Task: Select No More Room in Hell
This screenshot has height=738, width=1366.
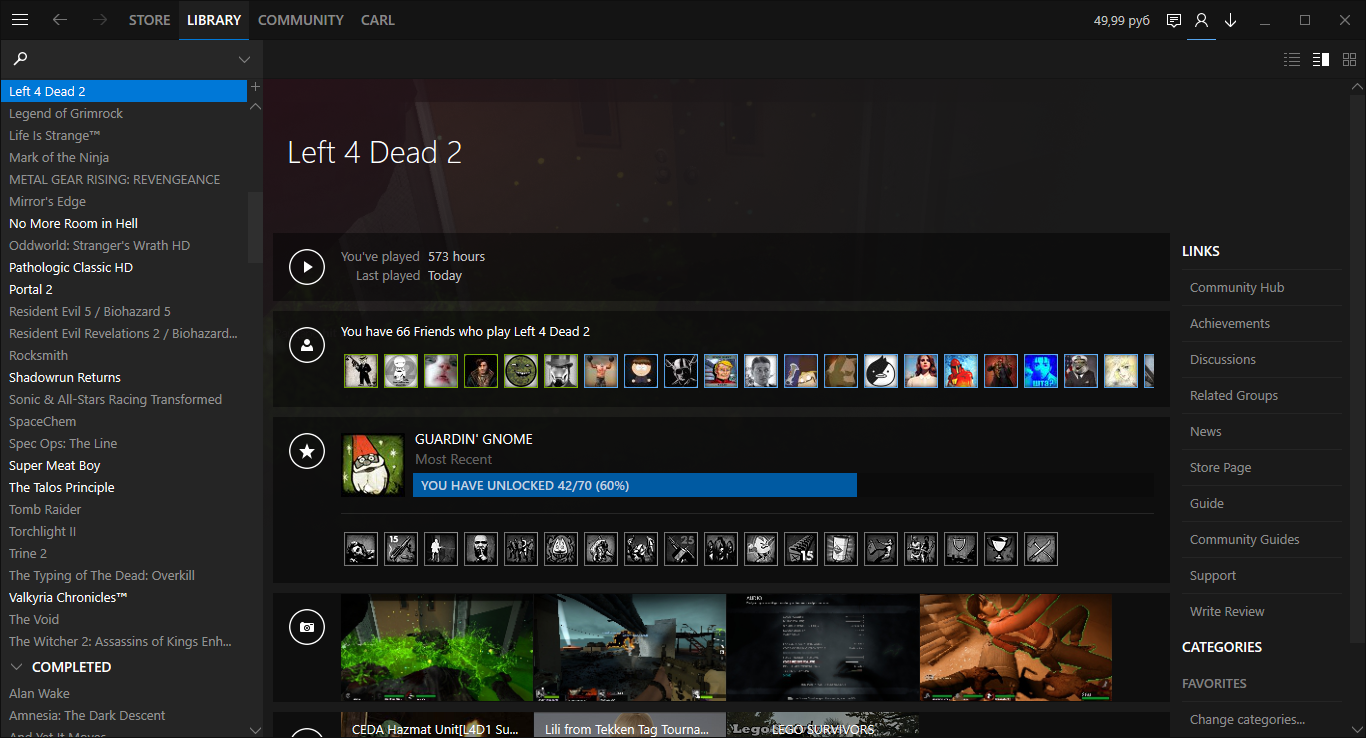Action: coord(124,224)
